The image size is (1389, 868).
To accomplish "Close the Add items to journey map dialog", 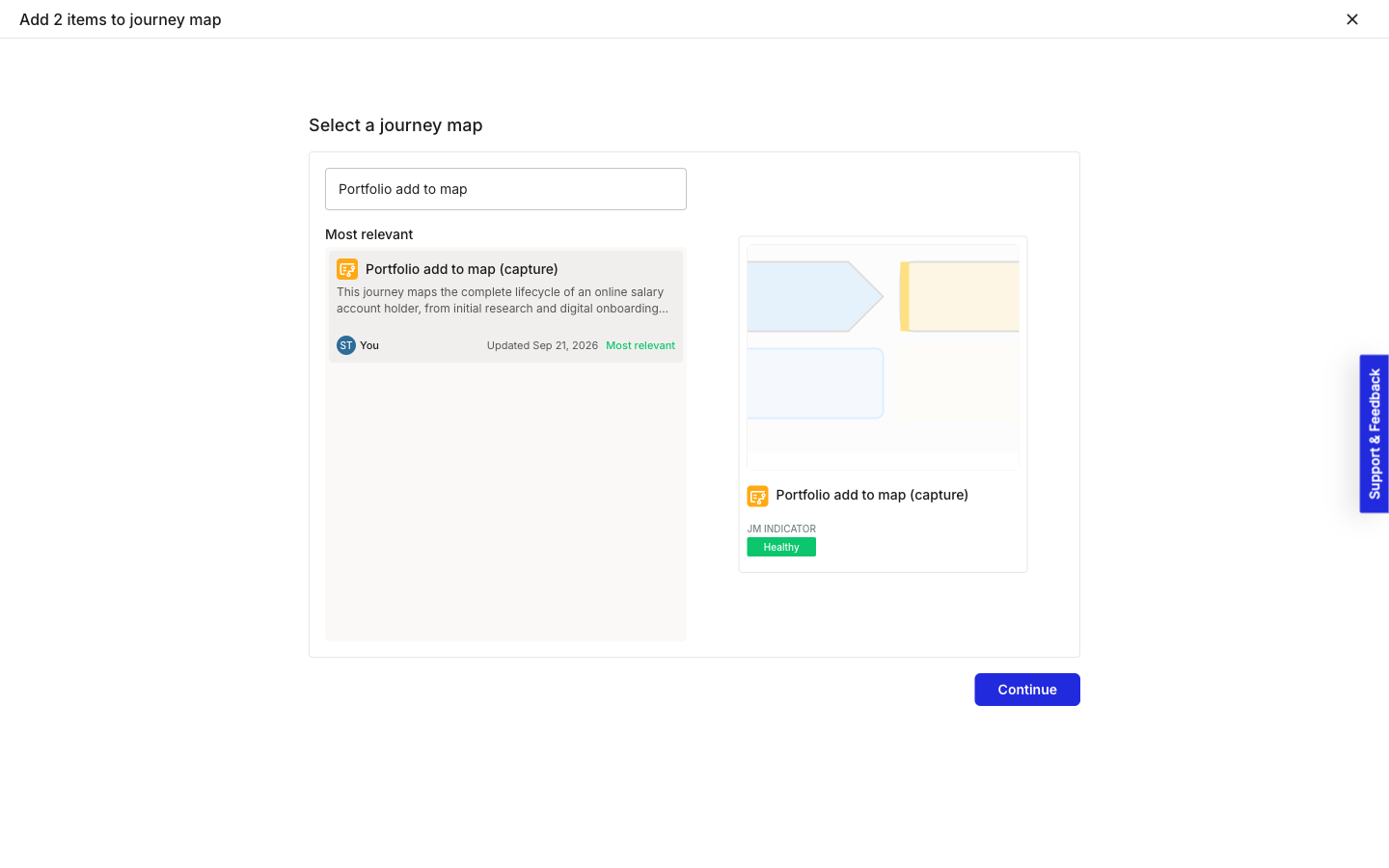I will pyautogui.click(x=1352, y=19).
